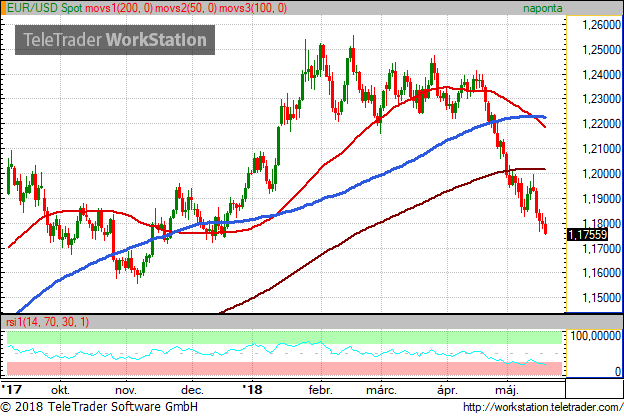Viewport: 624px width, 416px height.
Task: Click the 1,23000 price axis label
Action: [601, 99]
